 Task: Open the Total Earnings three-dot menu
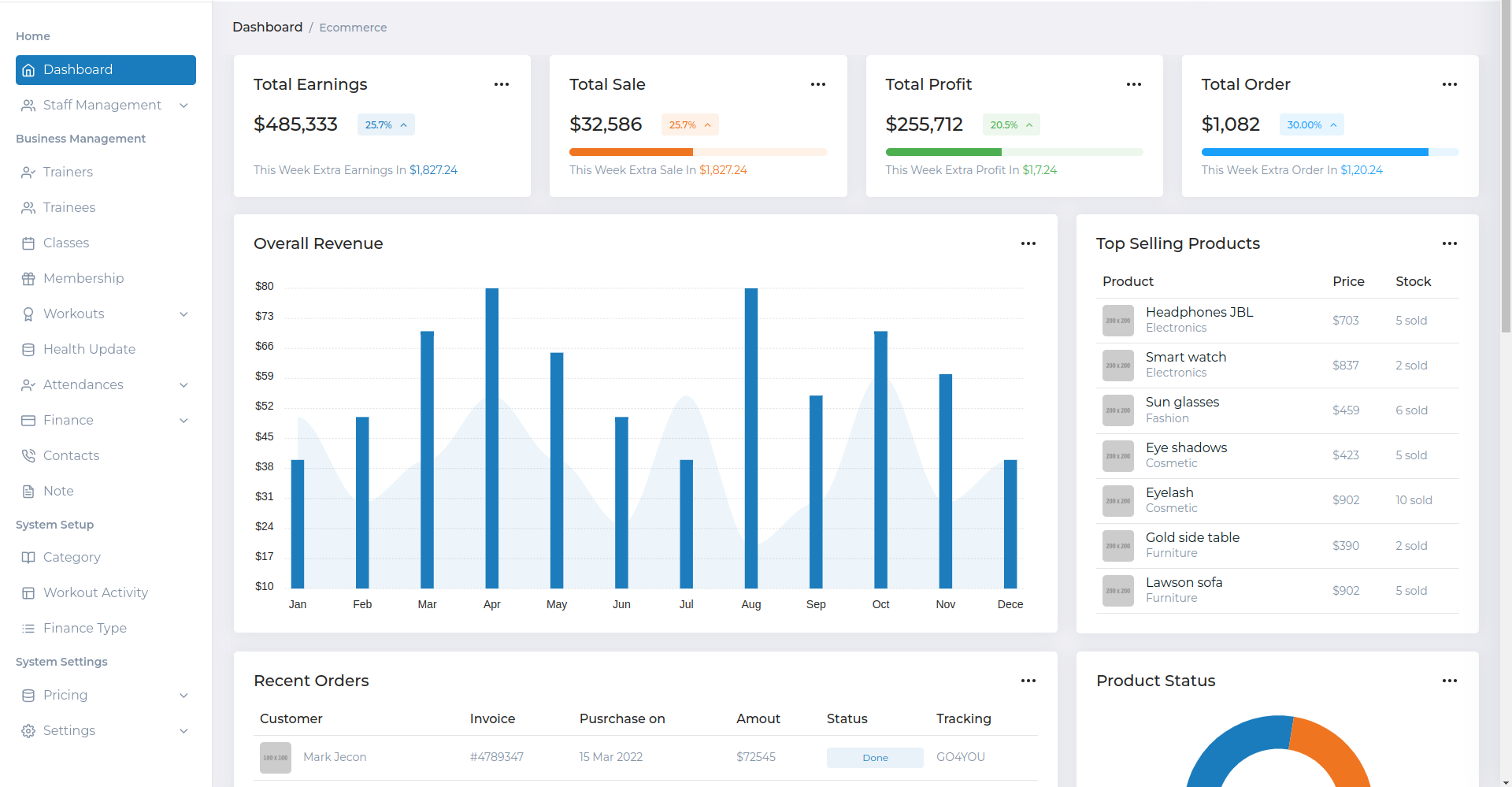502,84
